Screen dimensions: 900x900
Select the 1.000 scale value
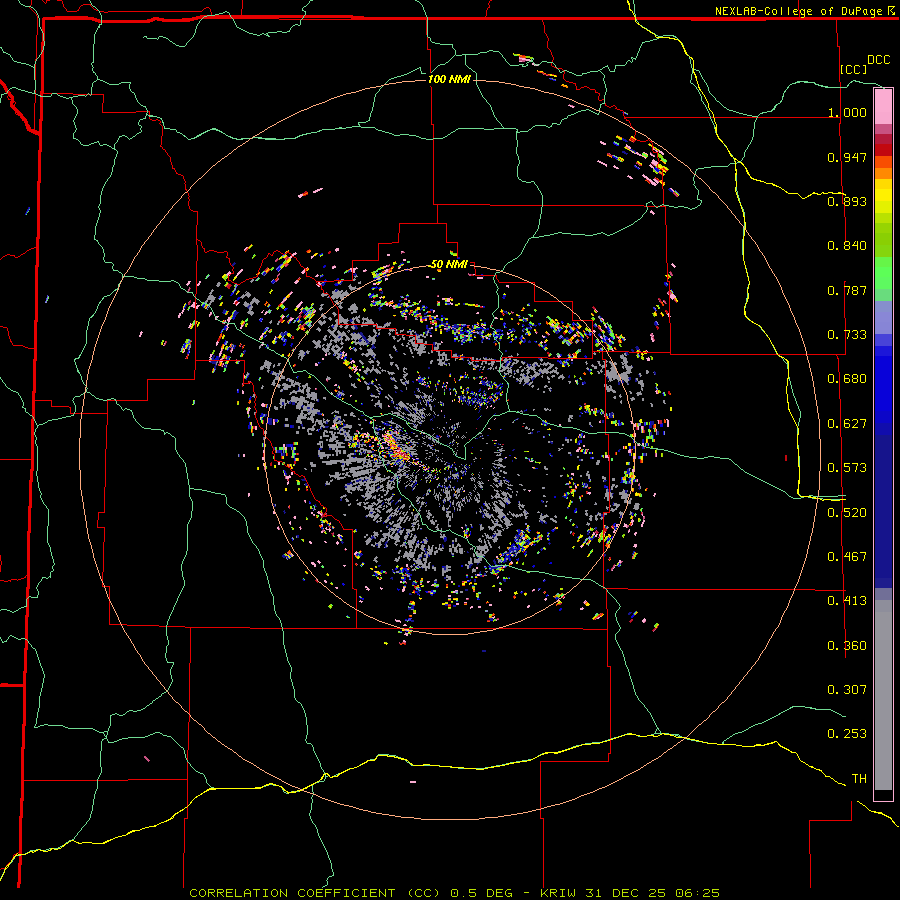coord(847,112)
